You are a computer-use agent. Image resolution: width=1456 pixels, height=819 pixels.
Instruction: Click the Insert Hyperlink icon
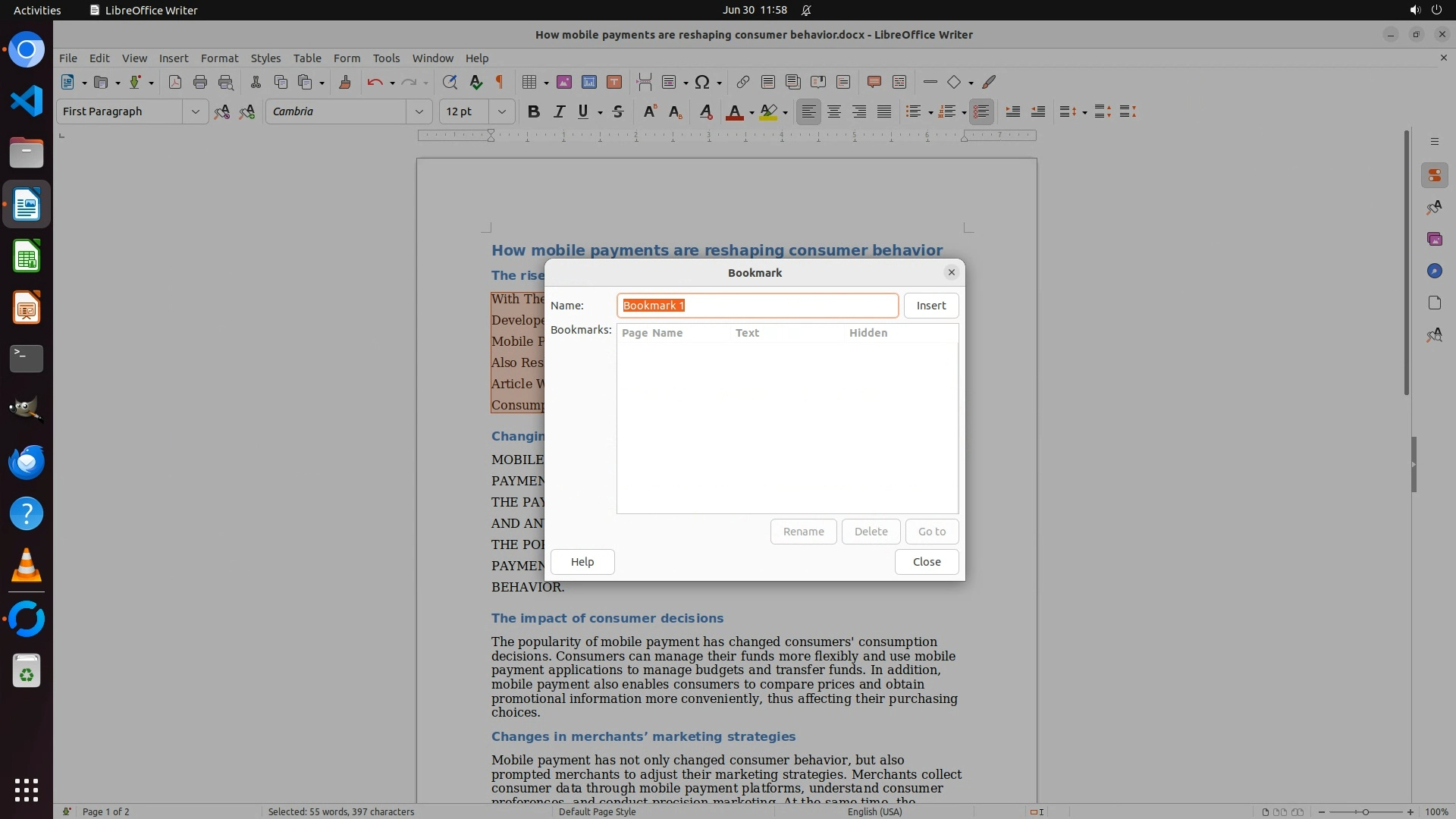tap(743, 83)
